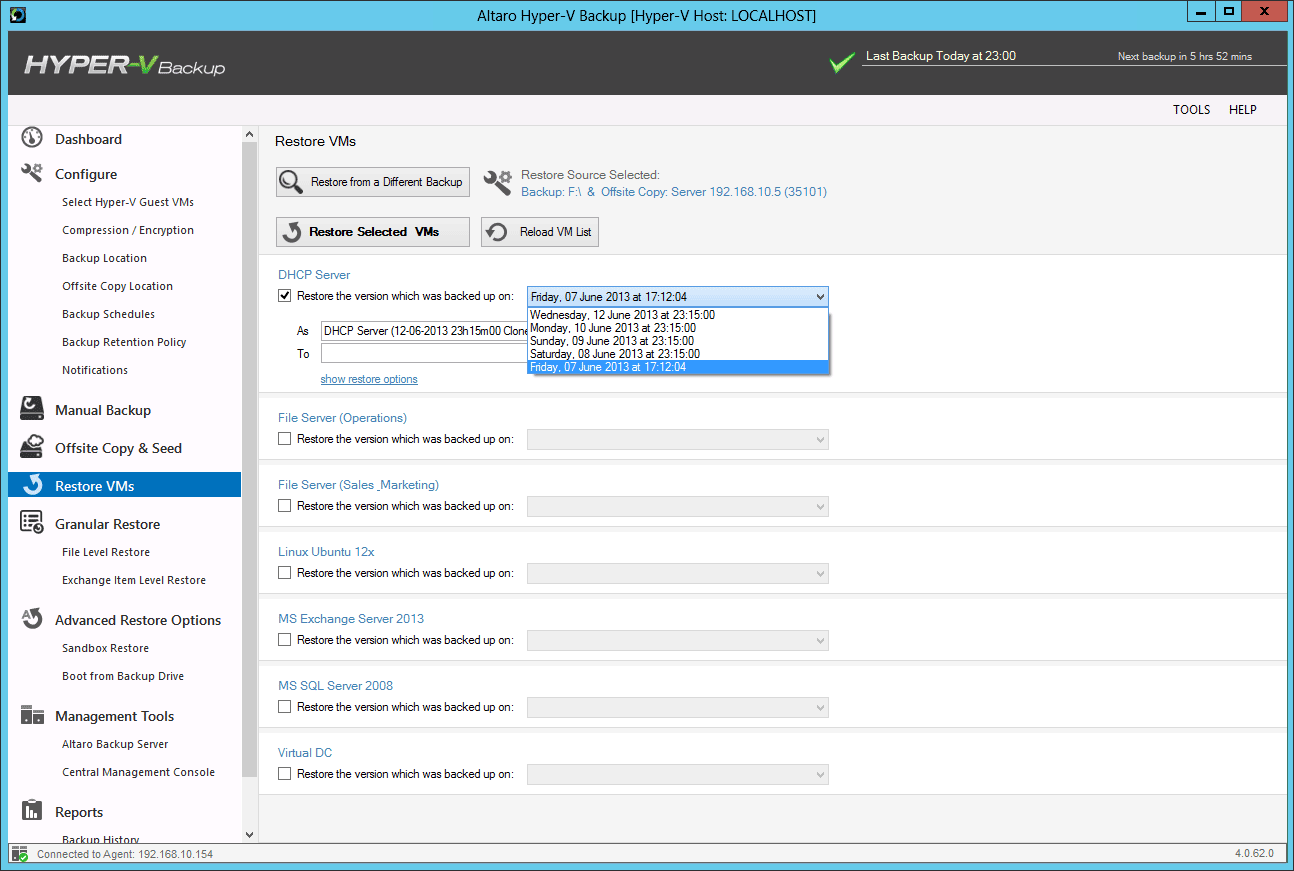Click the Advanced Restore Options icon
Screen dimensions: 1294x871
coord(32,619)
